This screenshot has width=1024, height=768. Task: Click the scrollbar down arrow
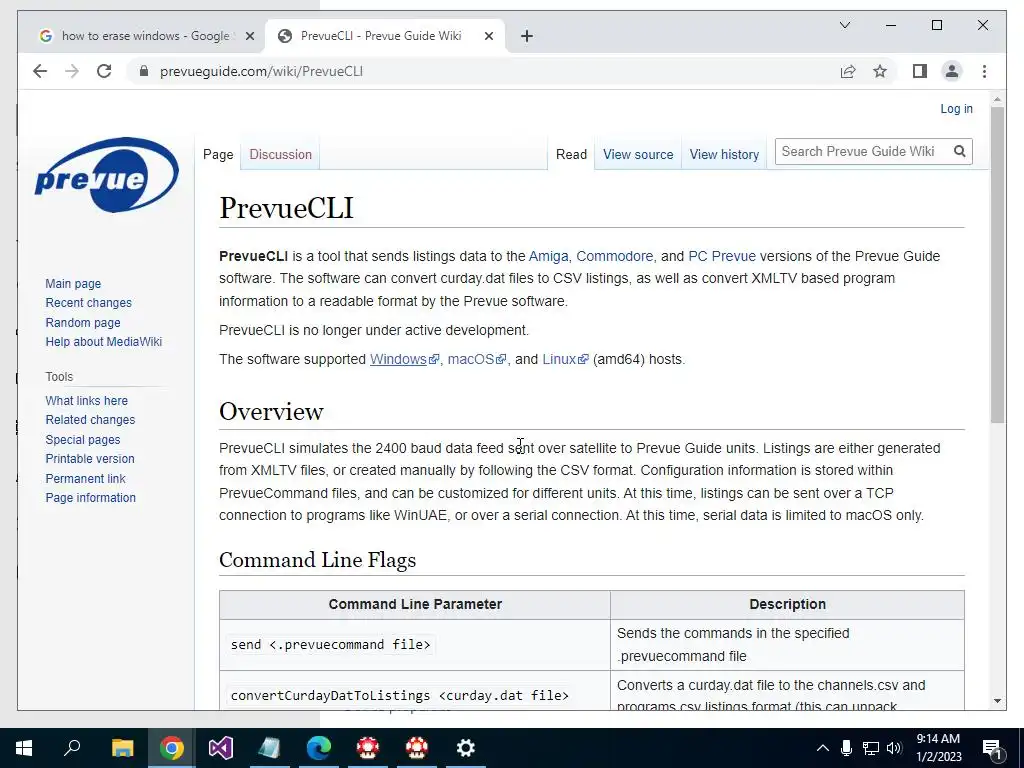tap(997, 701)
